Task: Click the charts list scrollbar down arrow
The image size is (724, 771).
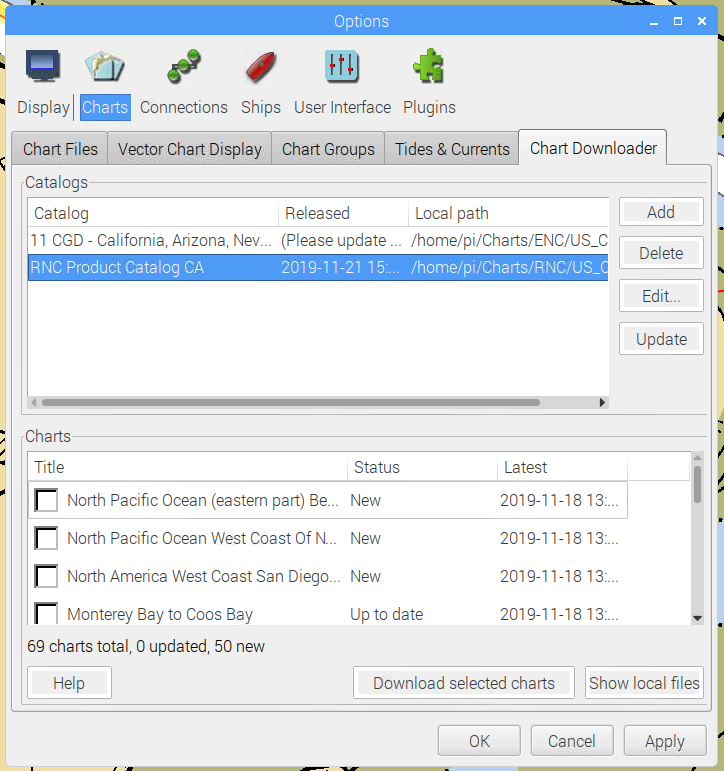Action: pos(697,619)
